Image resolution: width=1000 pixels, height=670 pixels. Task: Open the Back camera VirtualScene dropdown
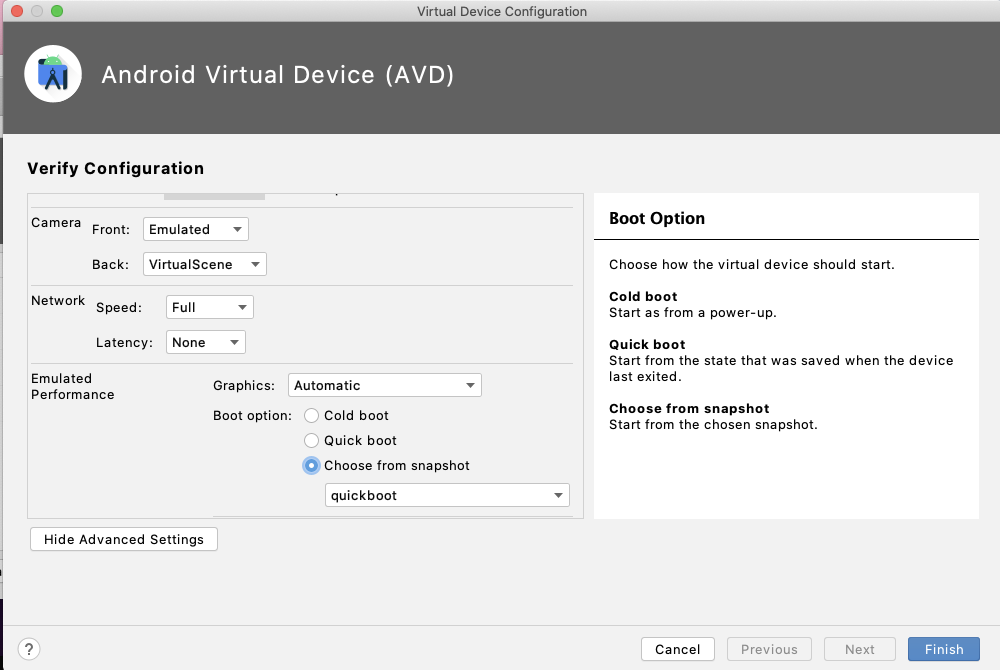(204, 264)
